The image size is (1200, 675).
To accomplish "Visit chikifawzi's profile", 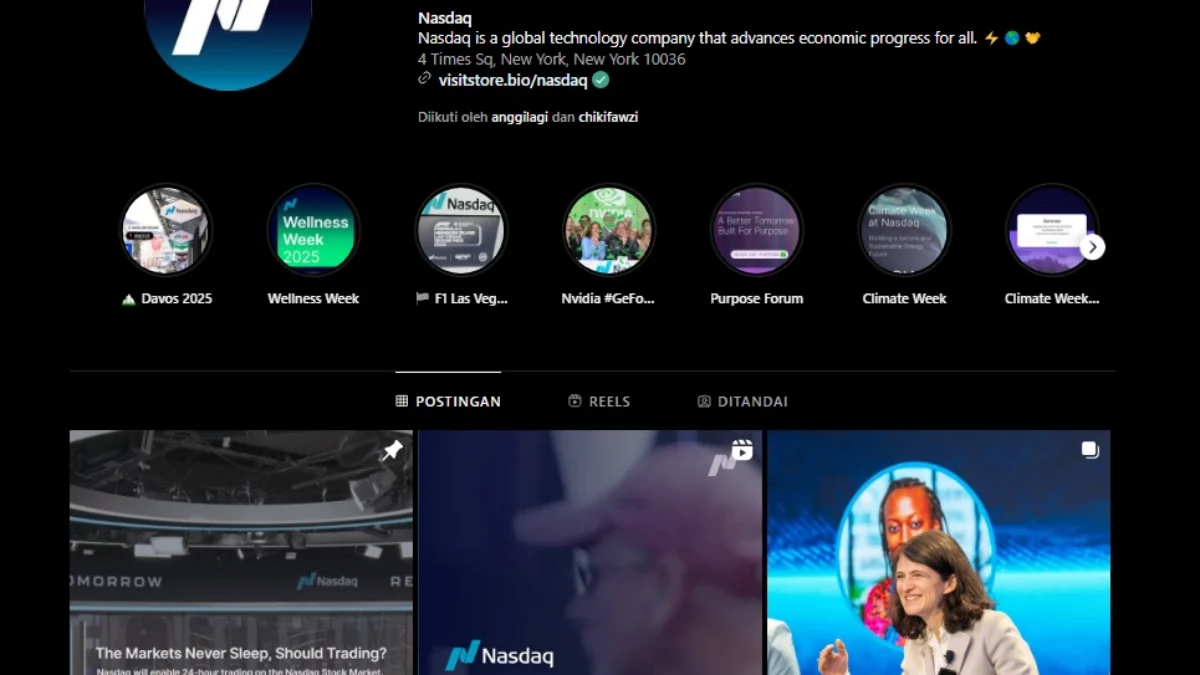I will pyautogui.click(x=608, y=116).
